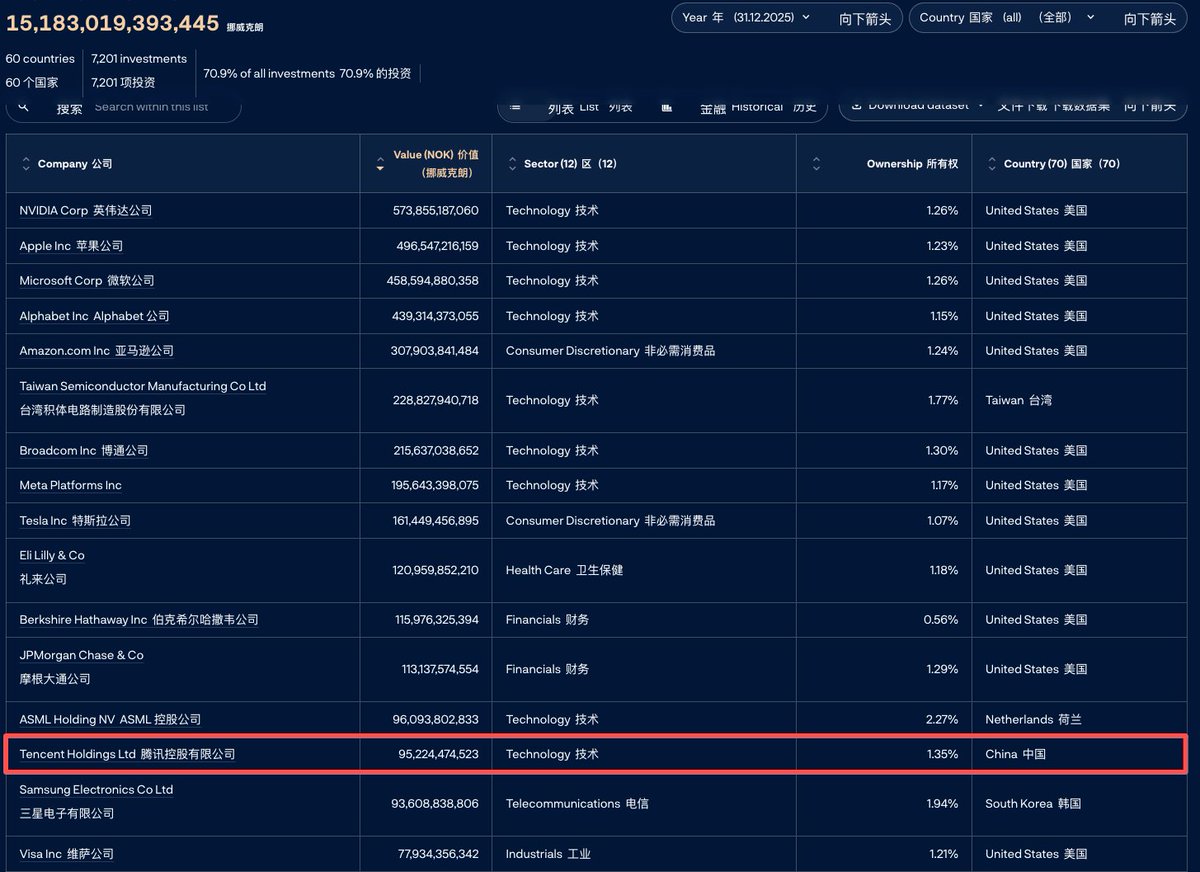Screen dimensions: 1200x872
Task: Select Microsoft value 458,594,880,358
Action: 433,281
